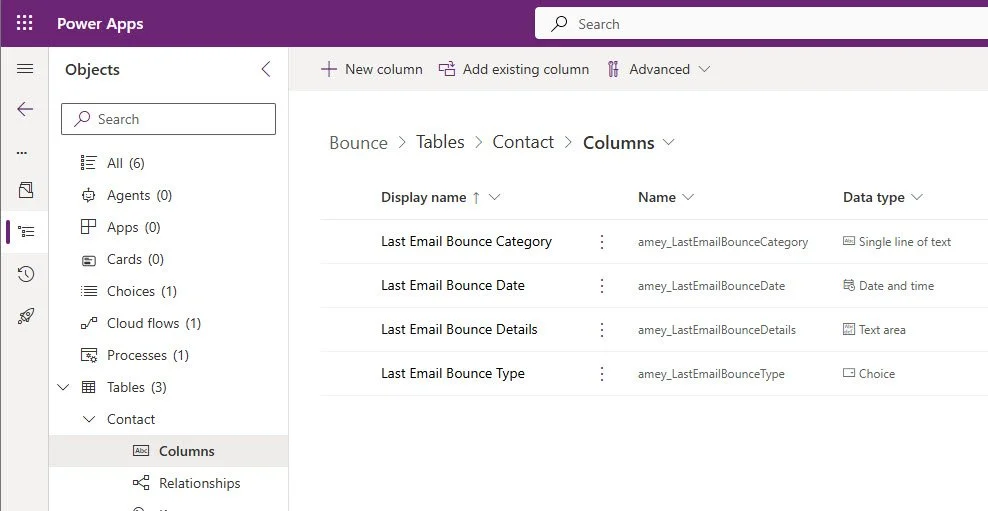Collapse the Contact node chevron
Viewport: 988px width, 511px height.
pyautogui.click(x=89, y=419)
